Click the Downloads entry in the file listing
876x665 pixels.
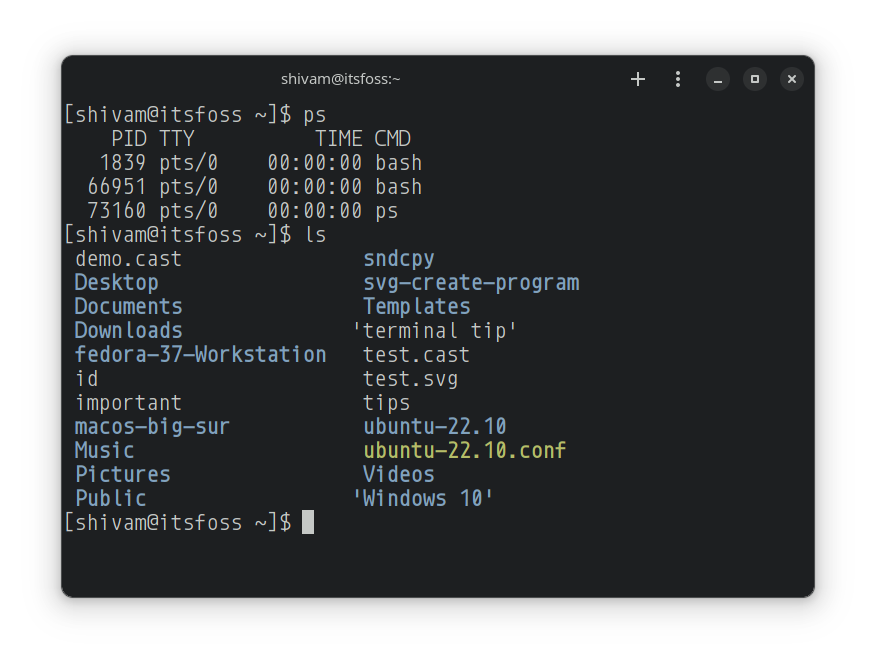[128, 330]
